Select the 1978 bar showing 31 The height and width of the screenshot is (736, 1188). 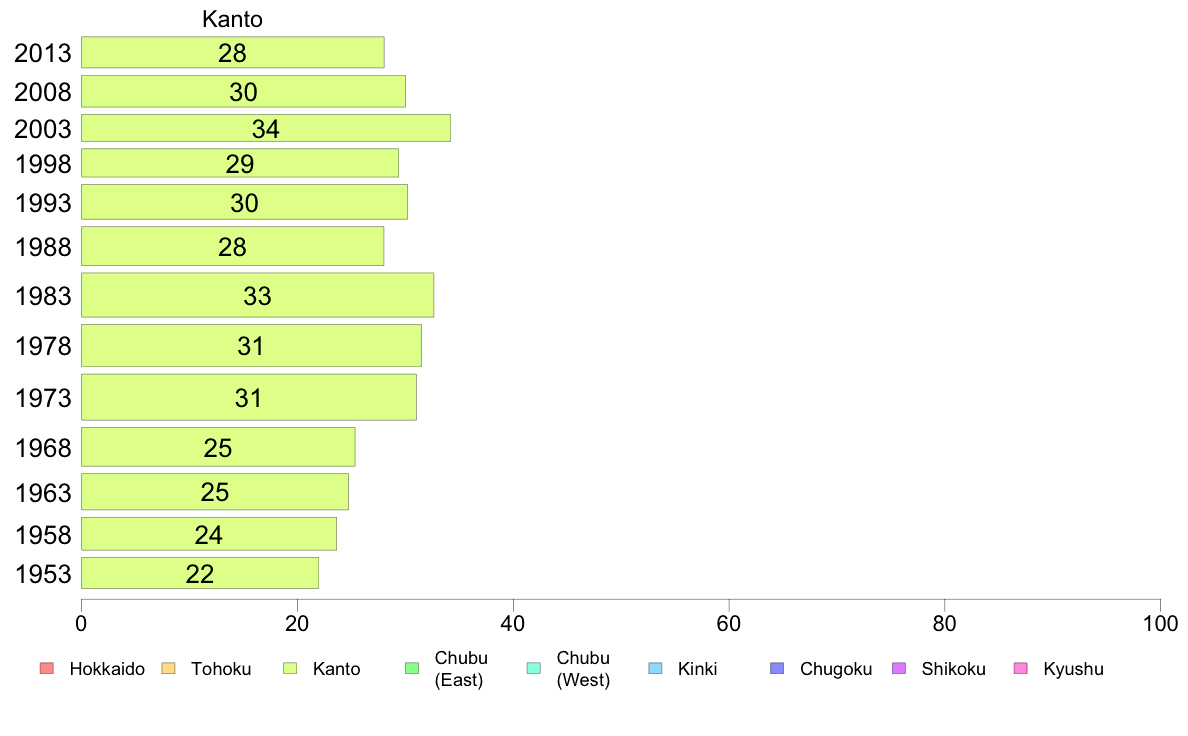(252, 346)
